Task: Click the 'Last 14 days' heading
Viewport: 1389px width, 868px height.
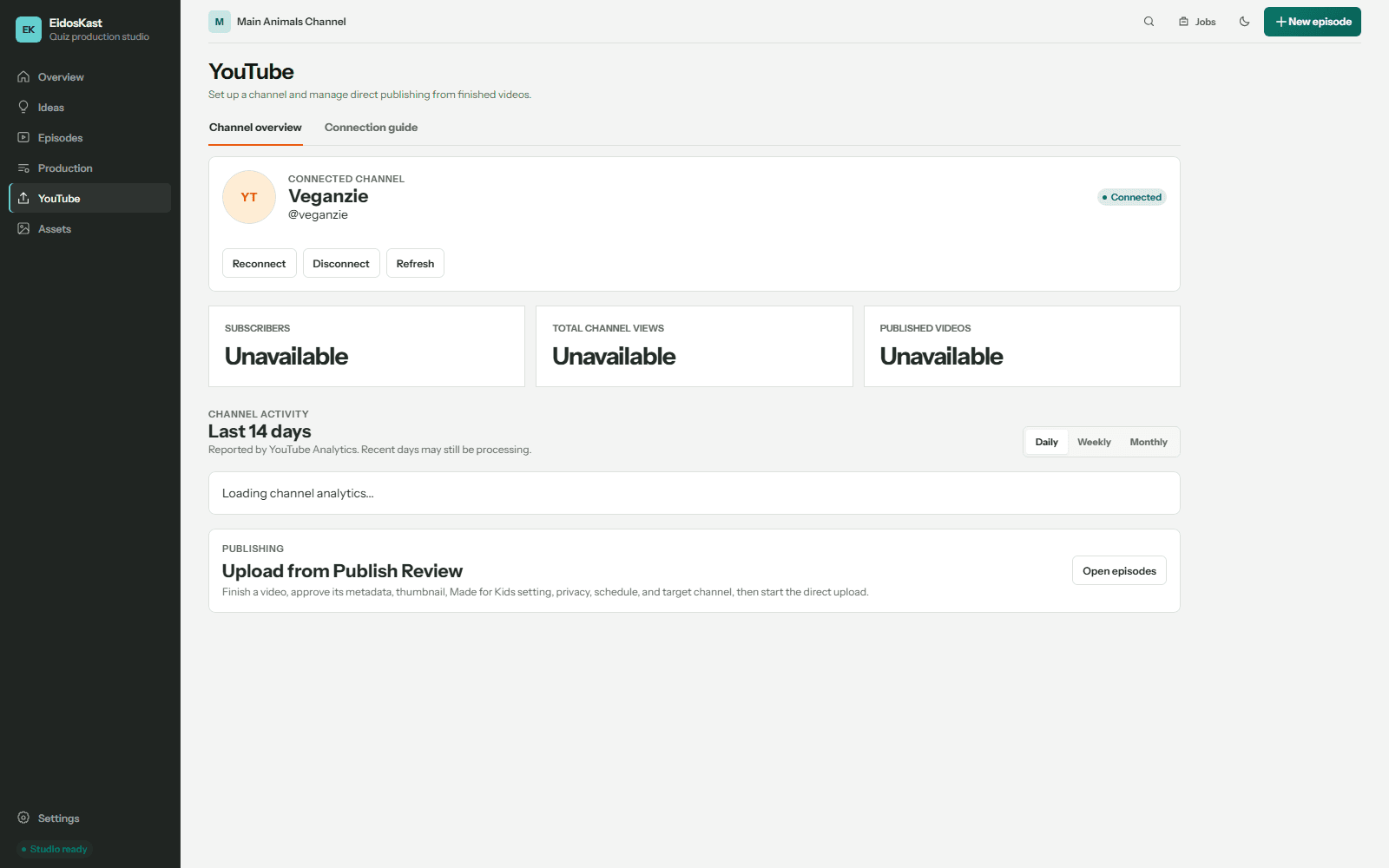Action: [x=260, y=431]
